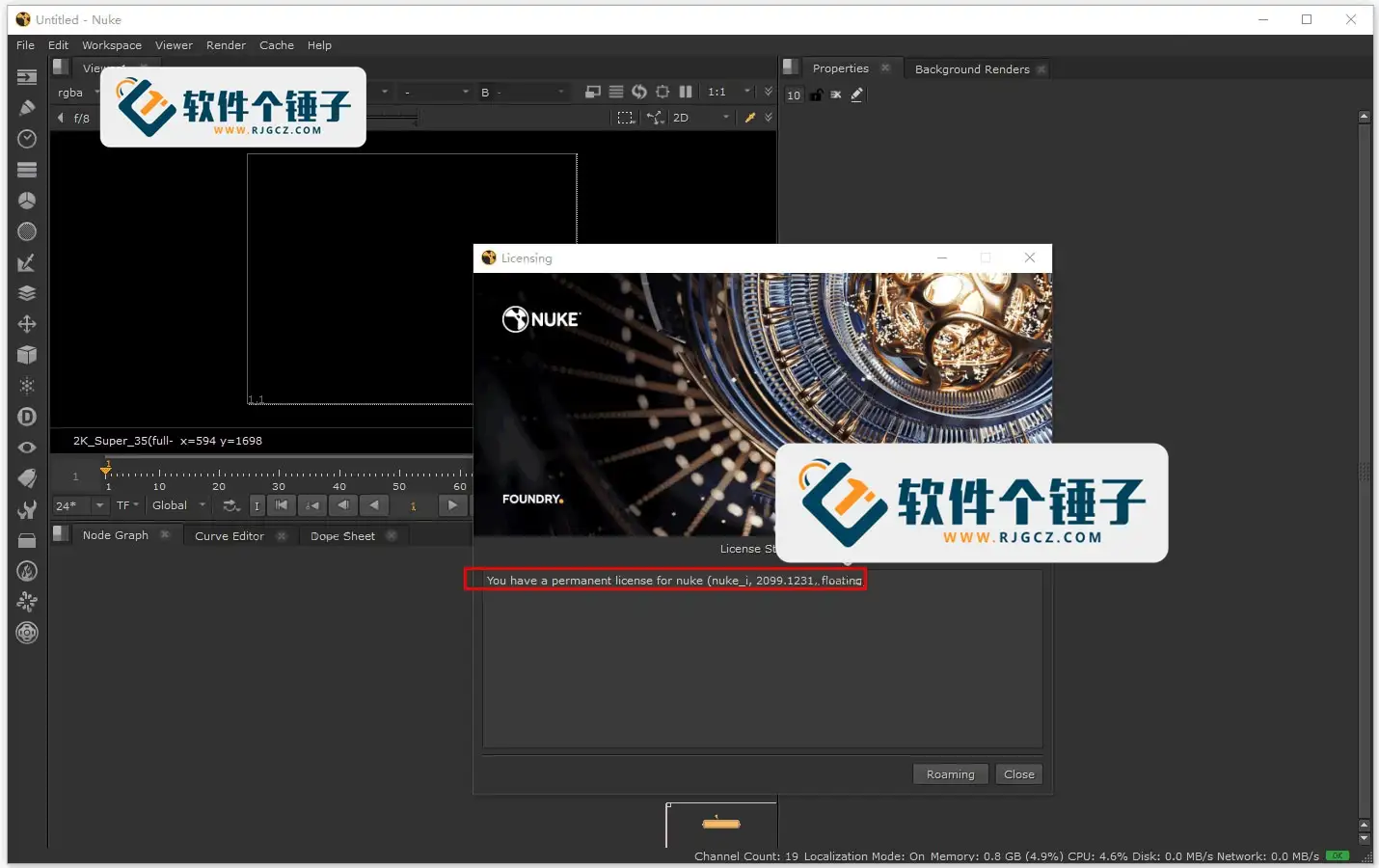The image size is (1379, 868).
Task: Go to first frame button
Action: 282,505
